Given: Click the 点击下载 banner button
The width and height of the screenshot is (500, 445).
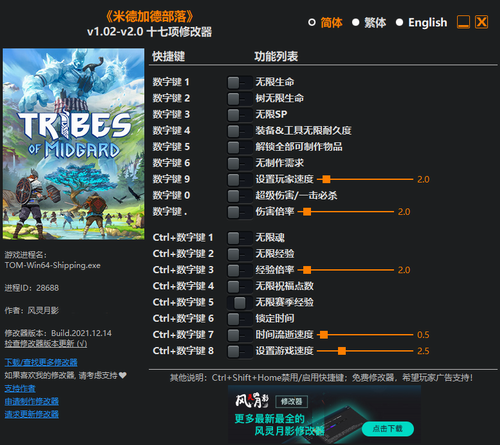Looking at the screenshot, I should [388, 429].
